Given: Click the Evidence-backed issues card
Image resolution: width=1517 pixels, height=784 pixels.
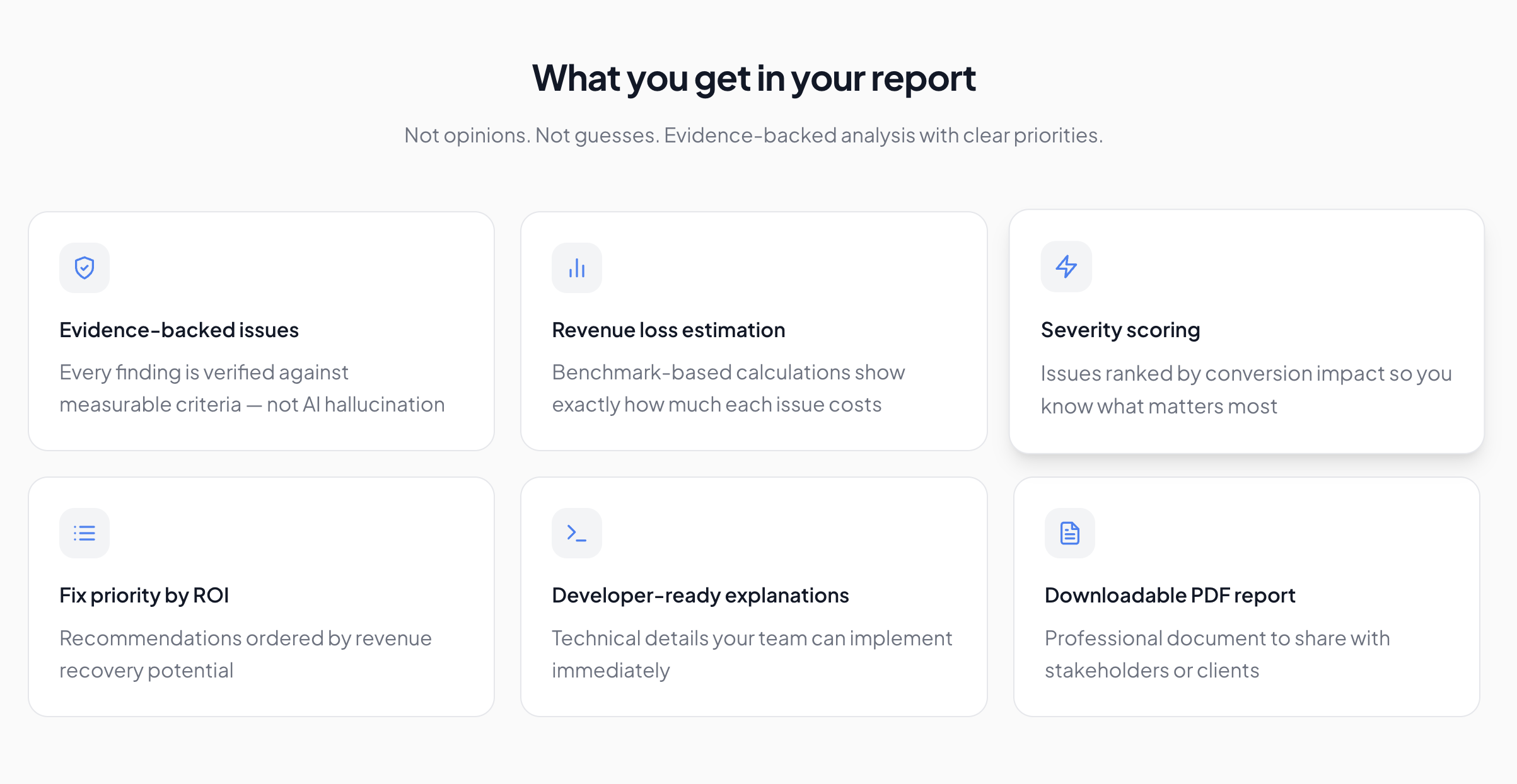Looking at the screenshot, I should point(261,332).
